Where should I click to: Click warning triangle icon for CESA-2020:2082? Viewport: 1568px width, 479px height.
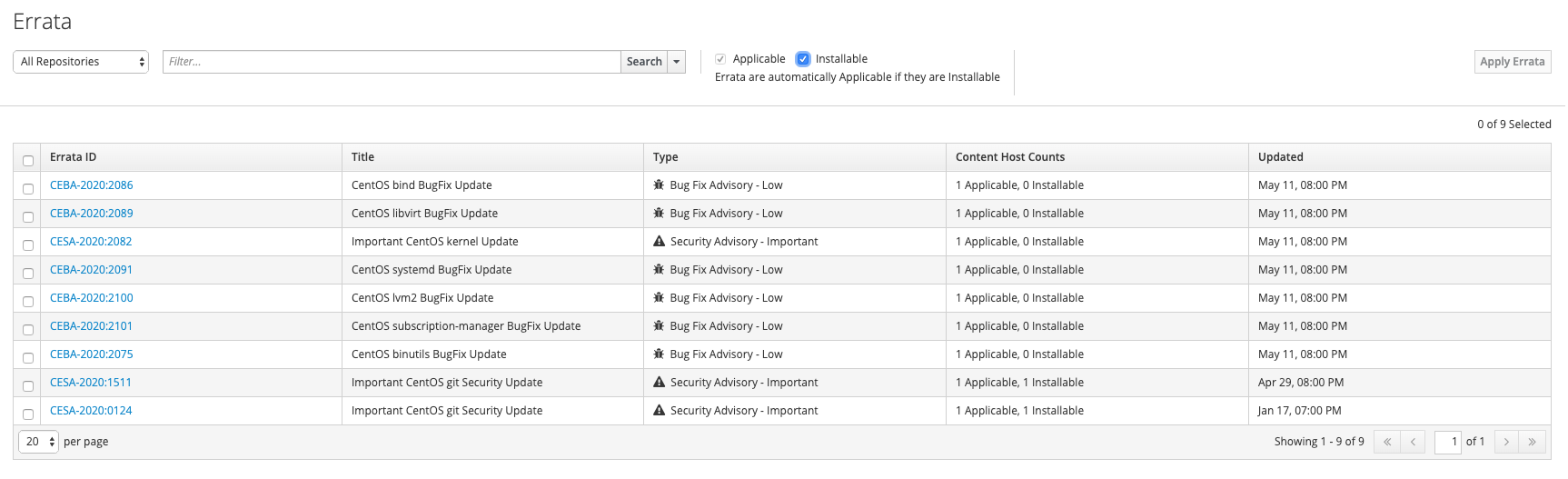tap(660, 242)
